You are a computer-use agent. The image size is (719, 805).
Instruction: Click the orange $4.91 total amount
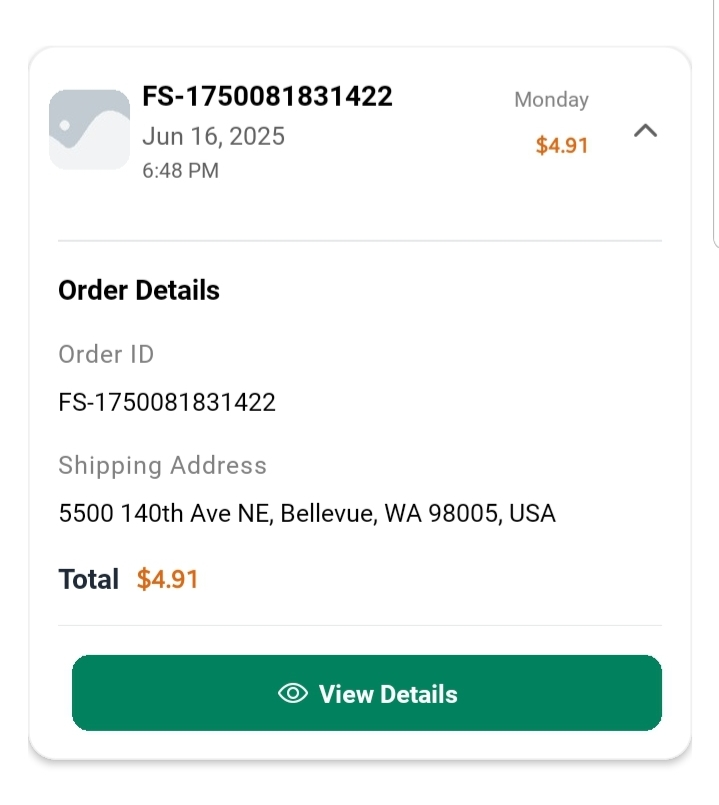(167, 579)
